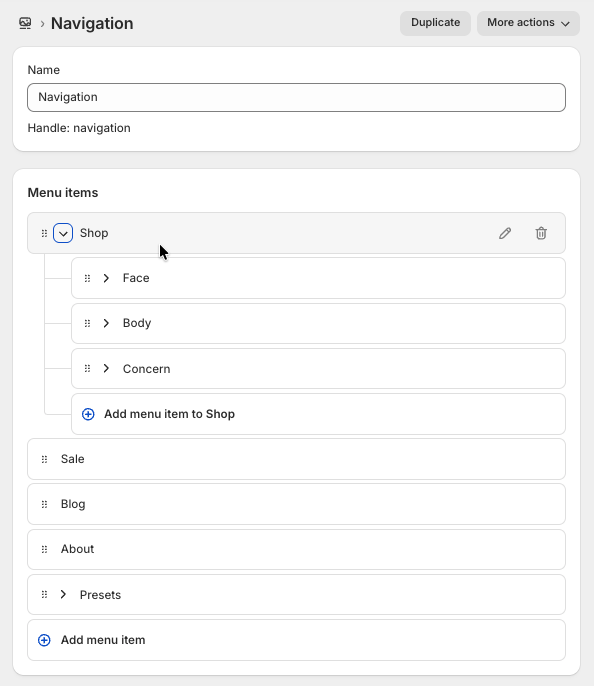Select the Sale menu item
594x686 pixels.
pyautogui.click(x=297, y=459)
